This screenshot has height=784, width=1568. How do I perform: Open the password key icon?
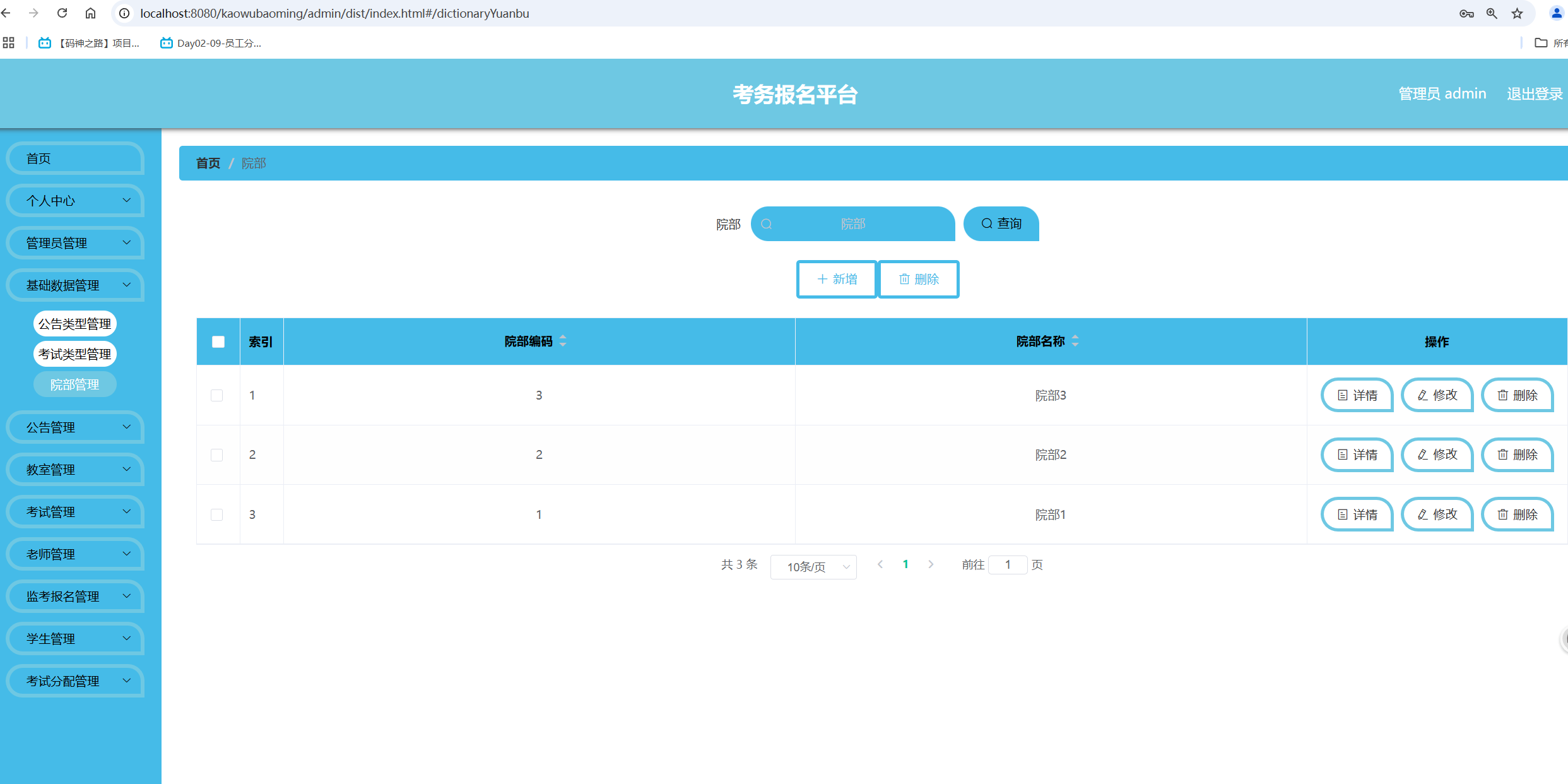[1466, 13]
